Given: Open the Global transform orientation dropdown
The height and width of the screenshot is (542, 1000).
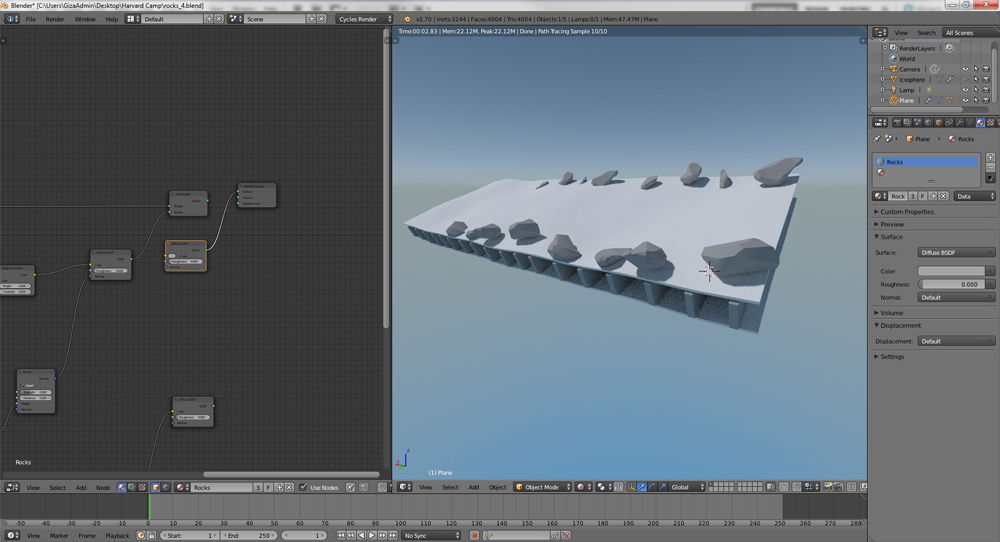Looking at the screenshot, I should pyautogui.click(x=687, y=487).
